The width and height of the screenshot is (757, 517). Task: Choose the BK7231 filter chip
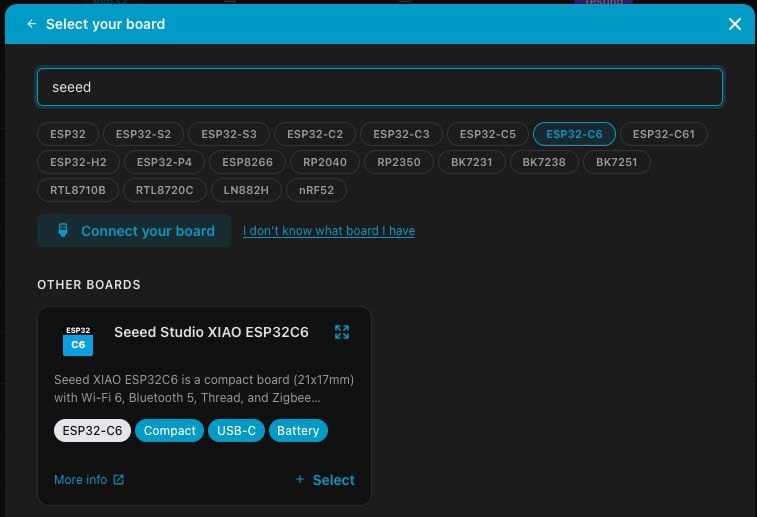tap(472, 162)
